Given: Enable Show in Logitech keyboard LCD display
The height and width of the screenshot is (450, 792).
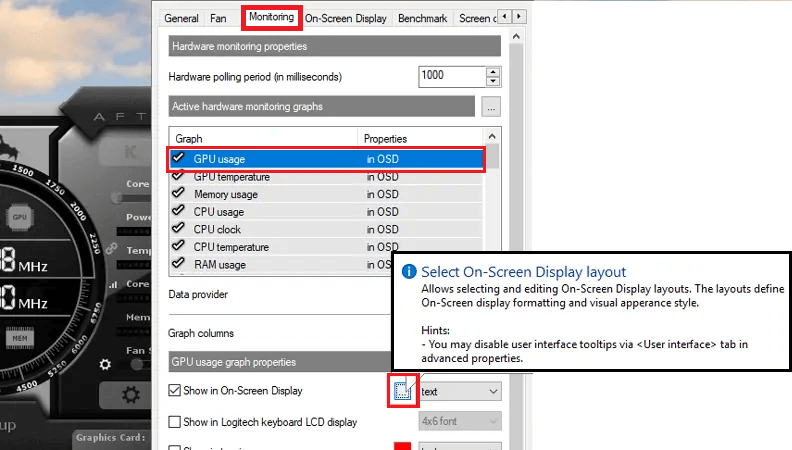Looking at the screenshot, I should 174,422.
